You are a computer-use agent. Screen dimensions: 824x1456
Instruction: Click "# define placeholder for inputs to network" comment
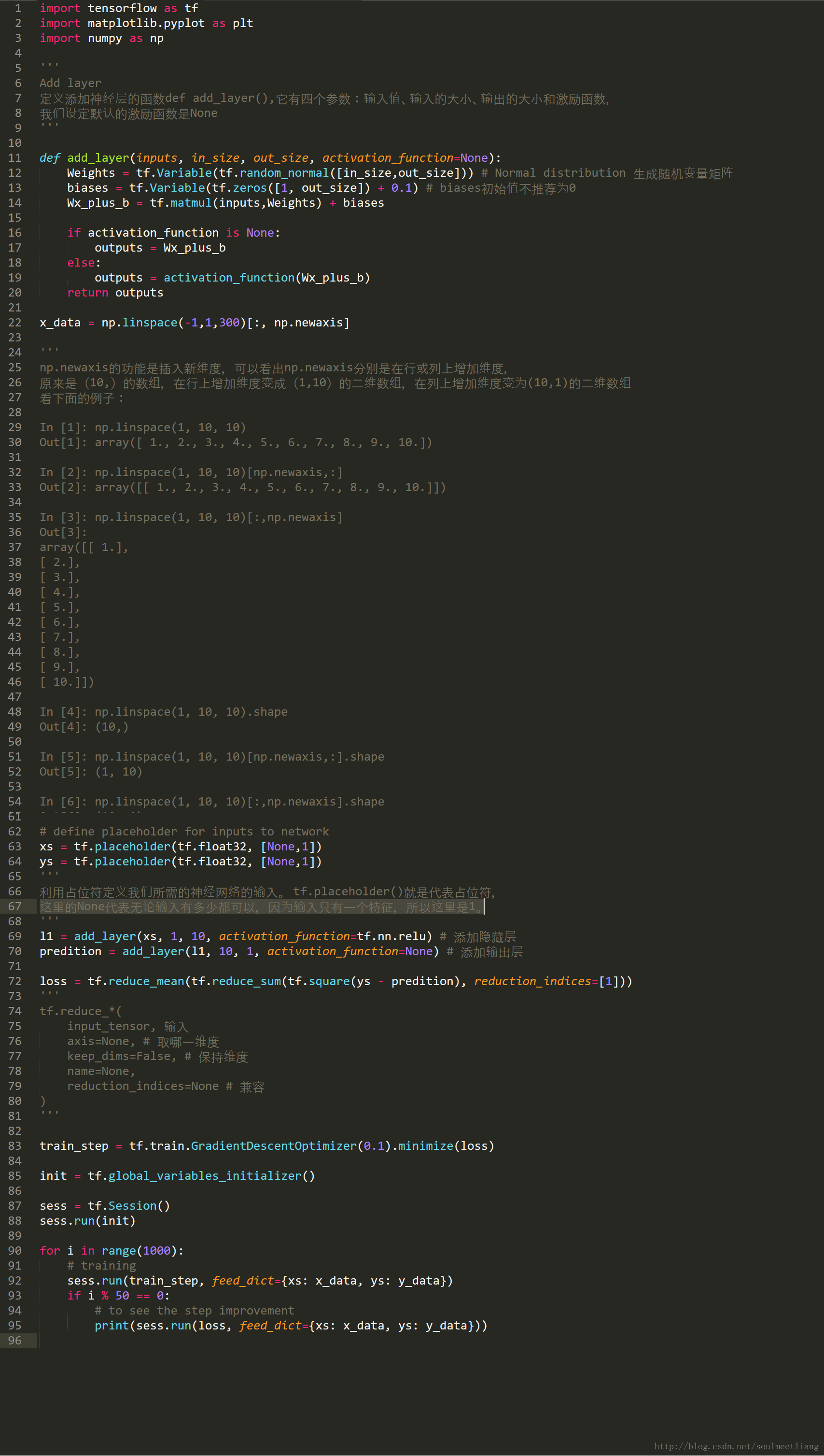tap(184, 832)
